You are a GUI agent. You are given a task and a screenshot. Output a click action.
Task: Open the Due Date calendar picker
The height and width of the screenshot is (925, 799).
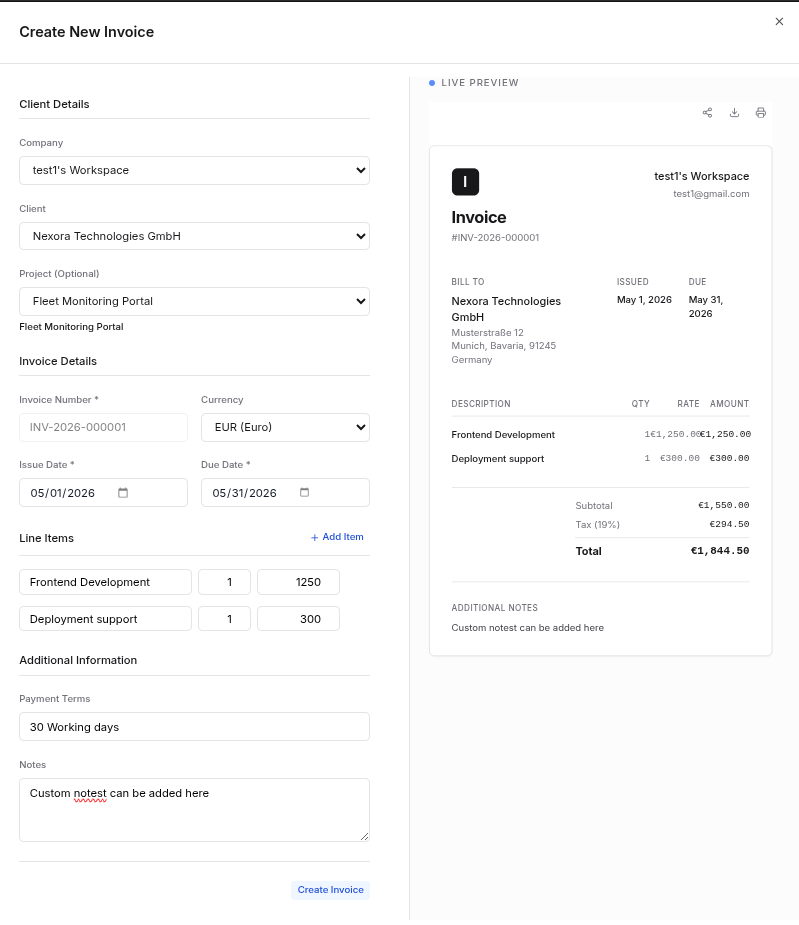point(304,493)
